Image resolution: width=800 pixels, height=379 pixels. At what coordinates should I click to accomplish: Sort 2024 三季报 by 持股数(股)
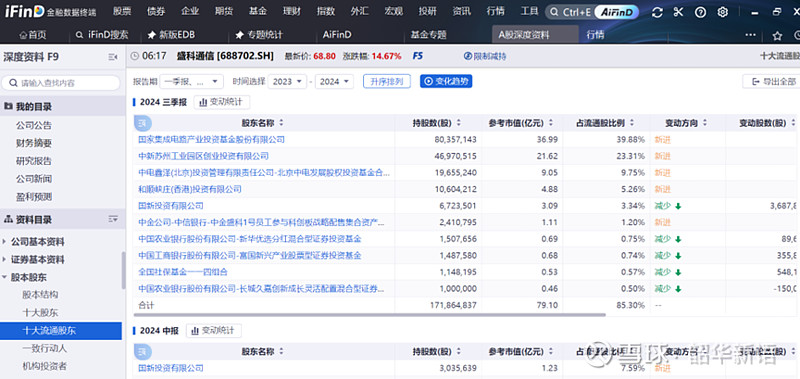(458, 123)
